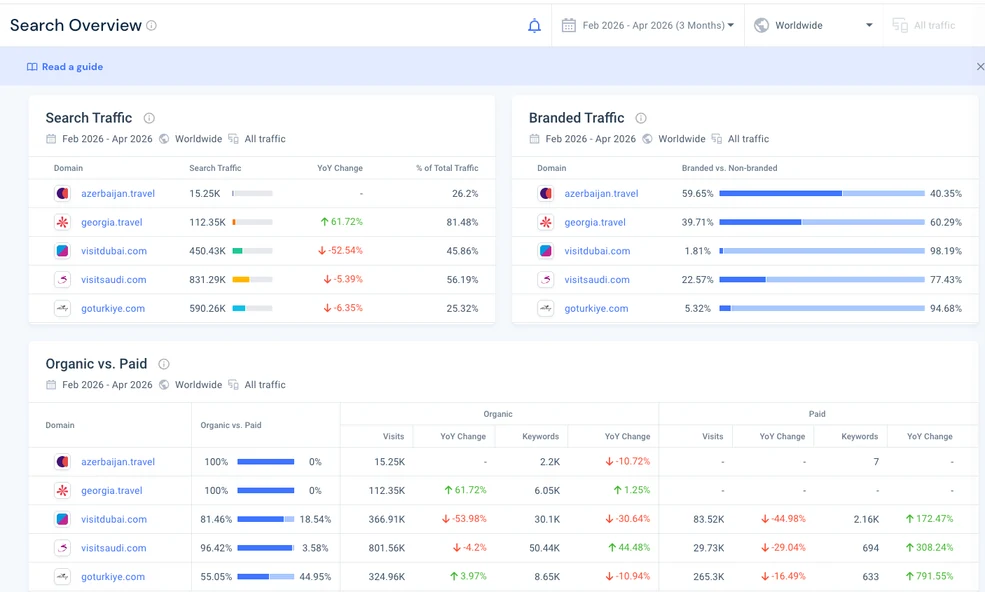This screenshot has height=592, width=985.
Task: Click info icon beside Organic vs. Paid title
Action: [164, 364]
